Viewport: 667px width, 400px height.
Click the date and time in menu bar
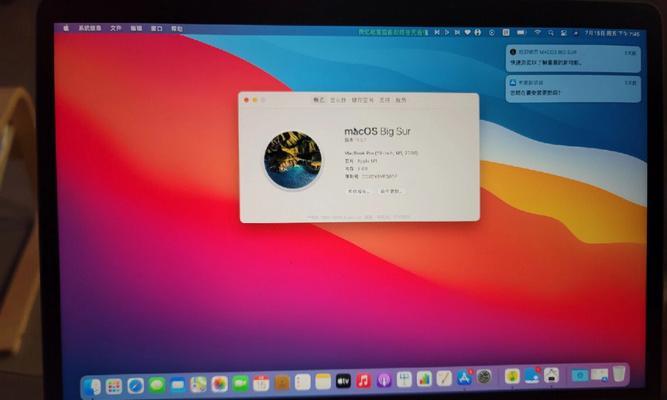pos(612,33)
